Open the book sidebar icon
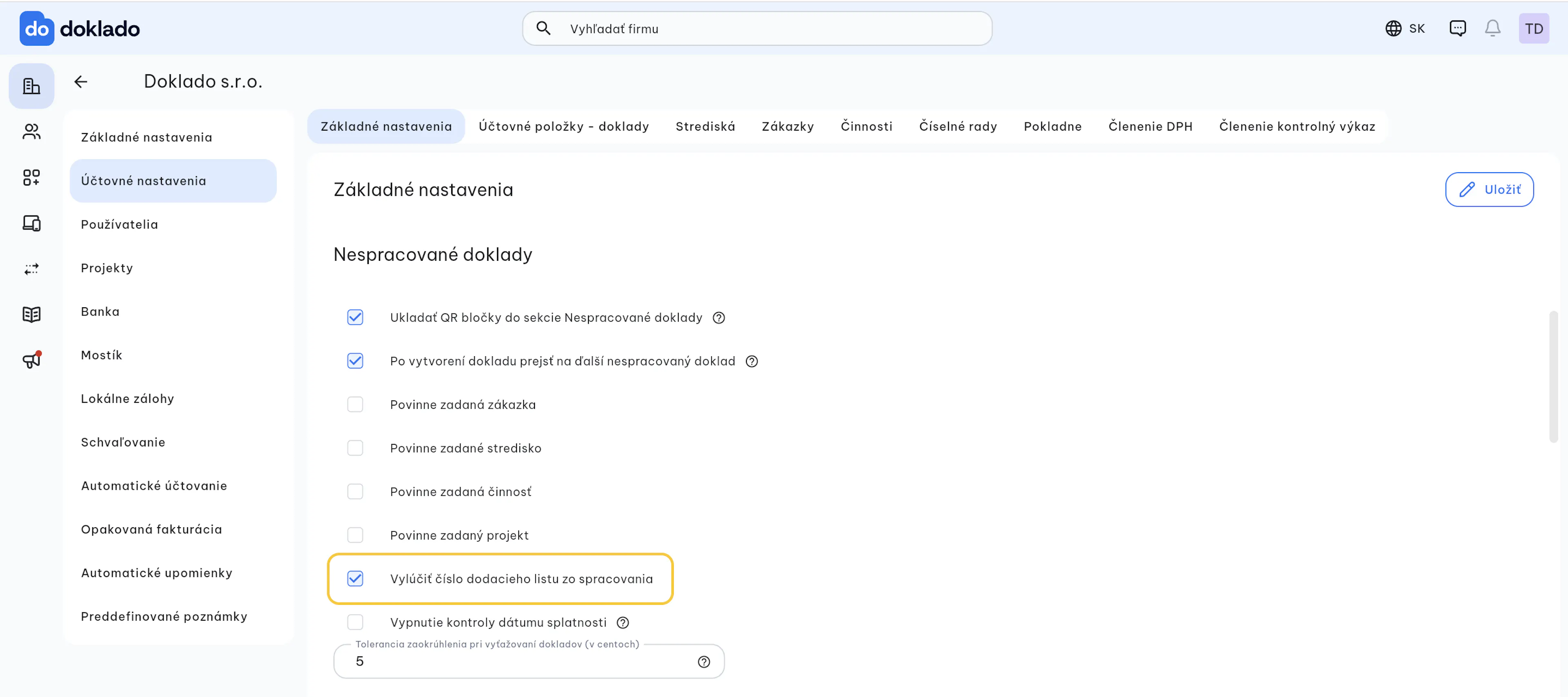1568x697 pixels. point(32,315)
